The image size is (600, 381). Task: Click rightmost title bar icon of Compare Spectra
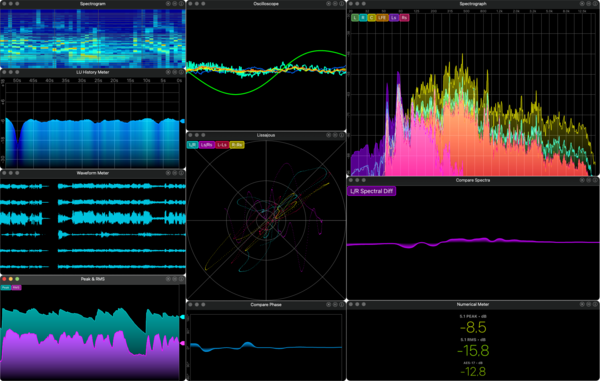point(595,180)
